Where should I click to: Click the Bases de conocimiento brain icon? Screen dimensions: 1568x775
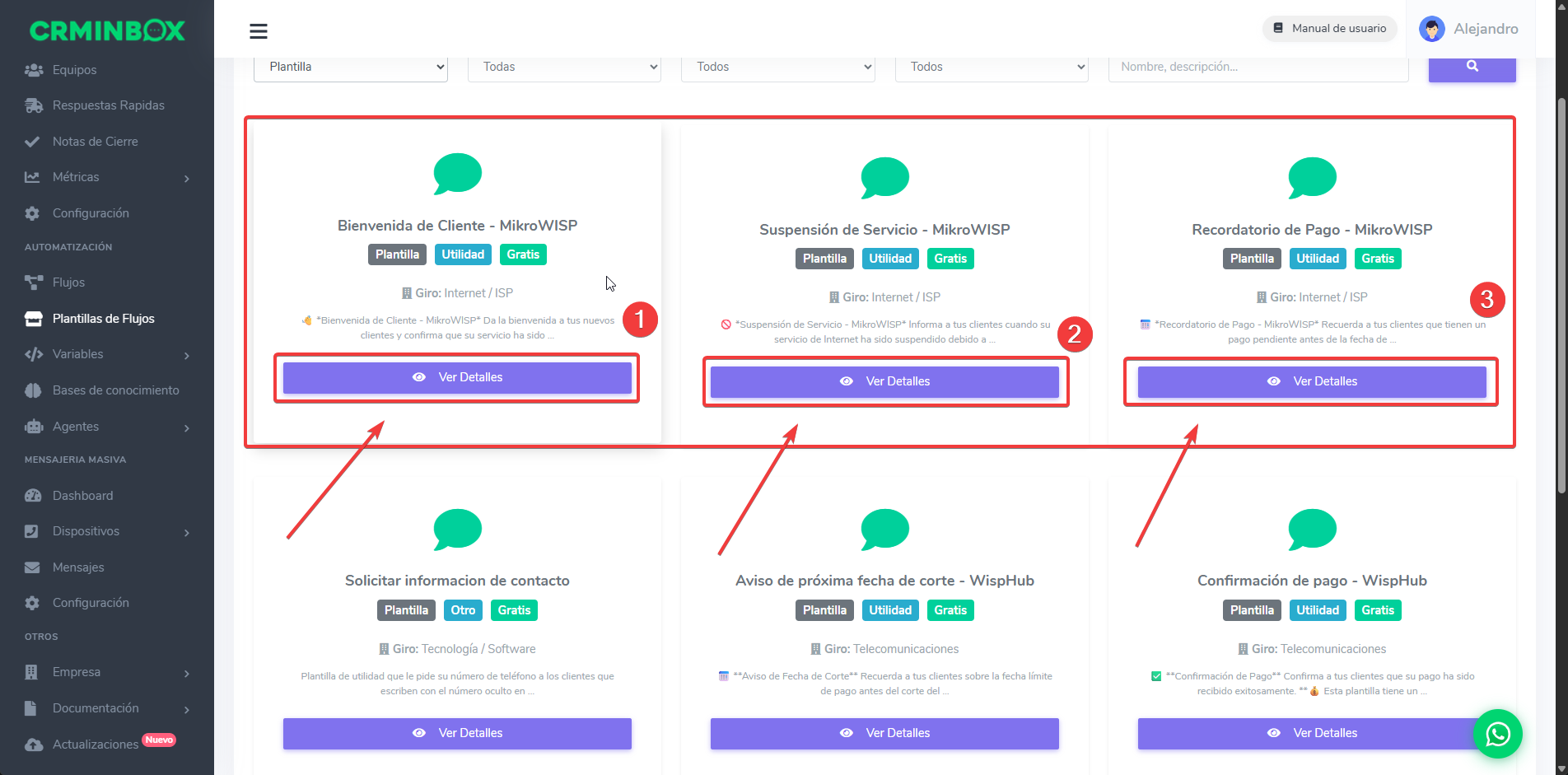click(33, 390)
